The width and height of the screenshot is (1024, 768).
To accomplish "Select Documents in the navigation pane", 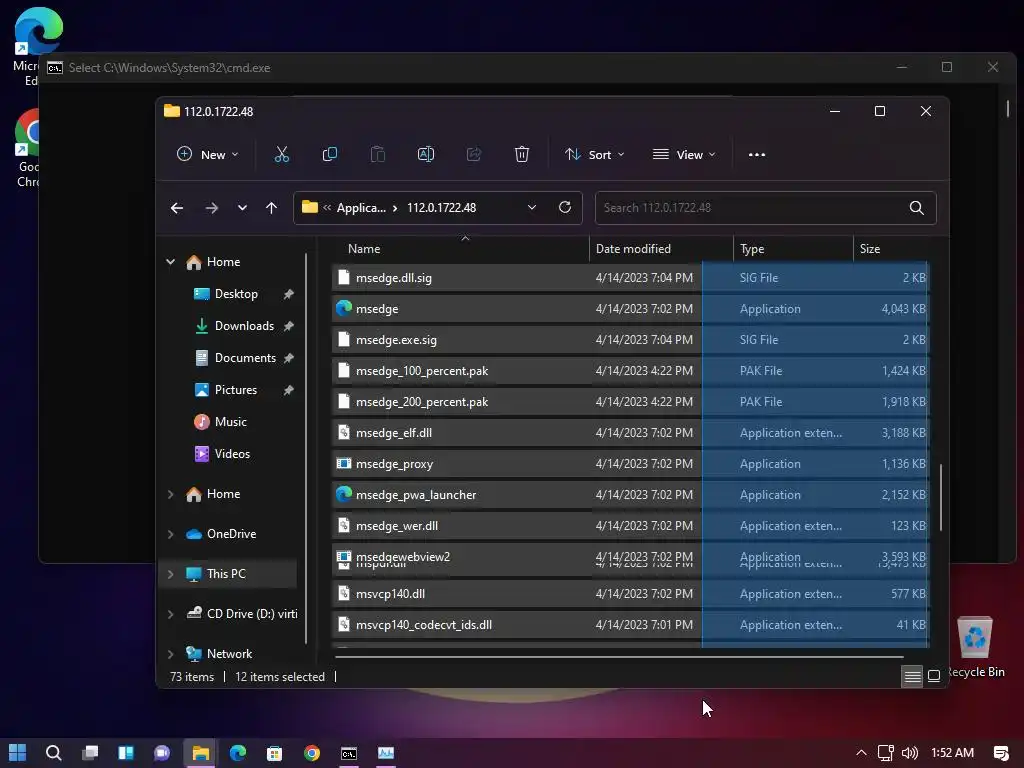I will point(245,358).
